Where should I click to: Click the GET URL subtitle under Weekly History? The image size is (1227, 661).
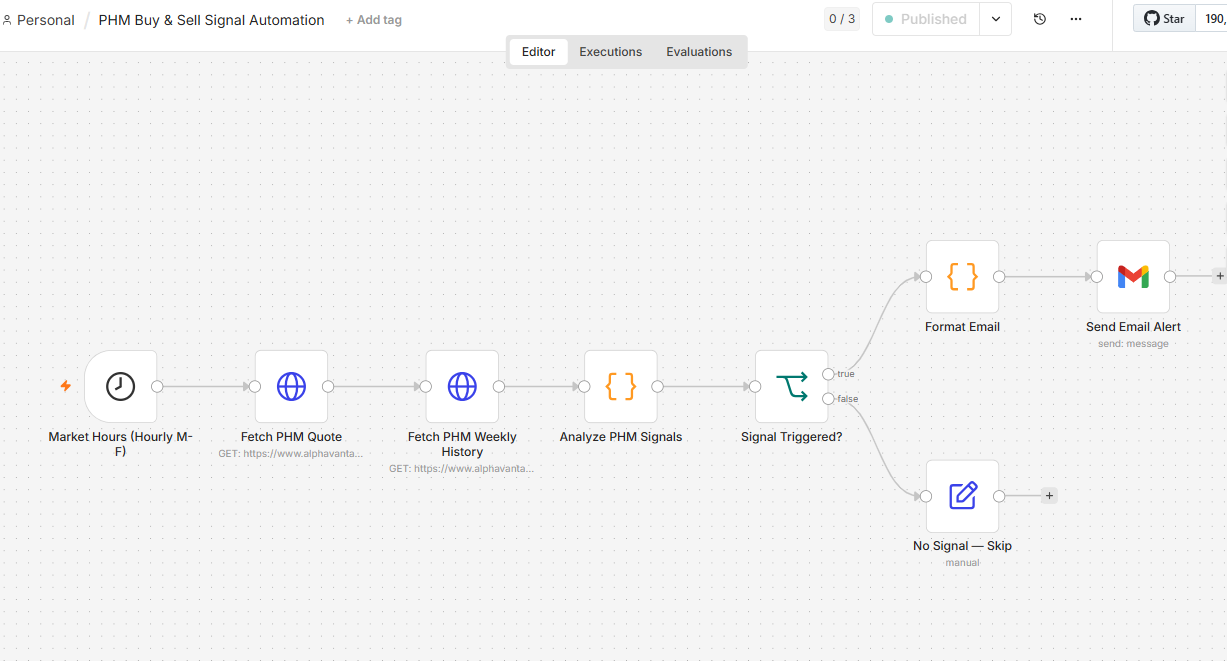[x=462, y=469]
